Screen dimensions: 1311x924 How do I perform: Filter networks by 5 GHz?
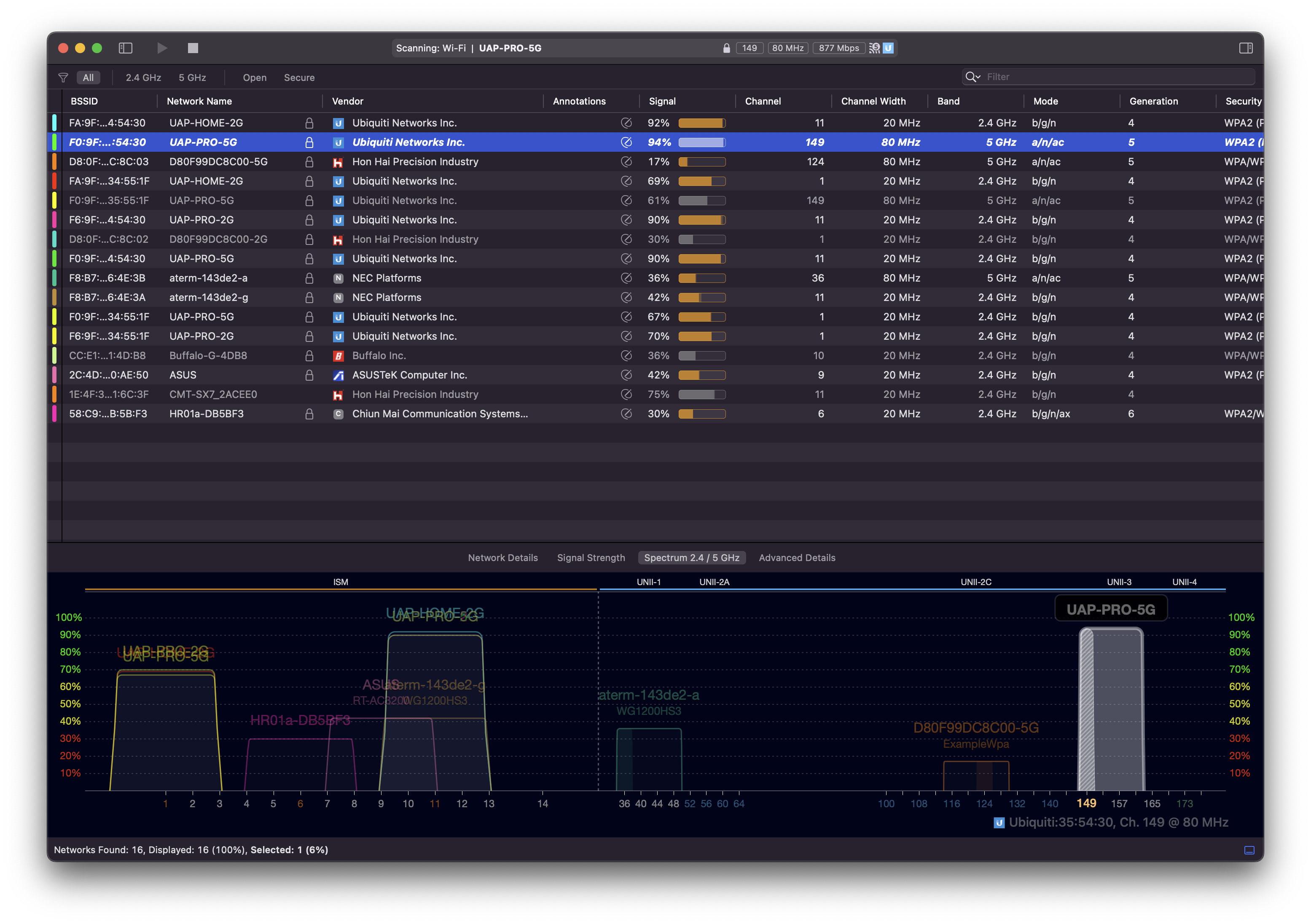(x=192, y=78)
